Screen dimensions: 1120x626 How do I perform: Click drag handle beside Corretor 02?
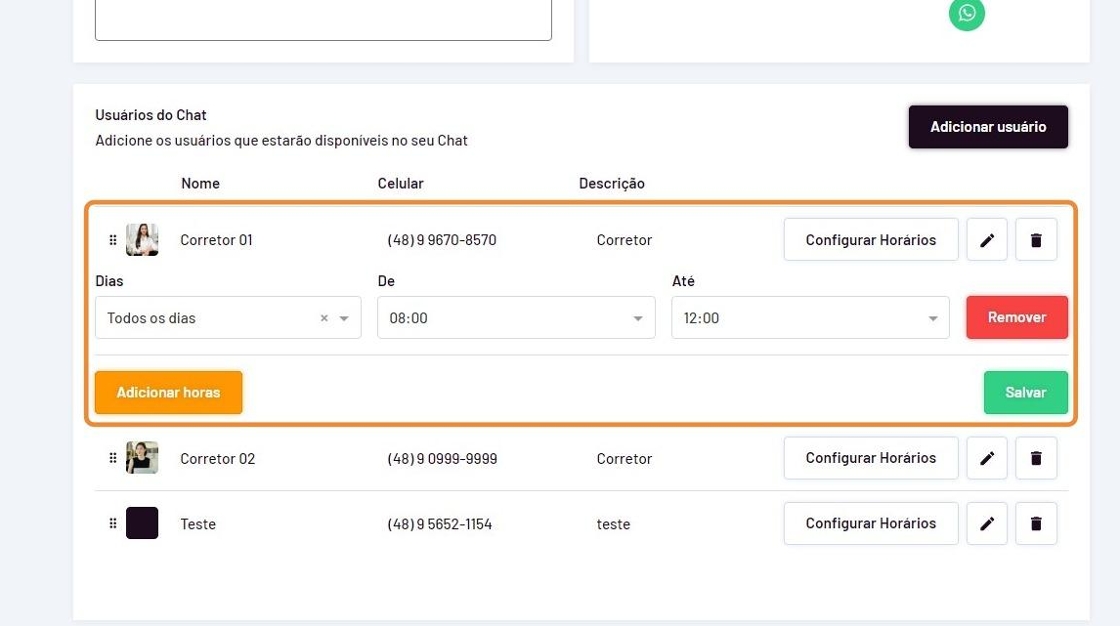pos(113,458)
